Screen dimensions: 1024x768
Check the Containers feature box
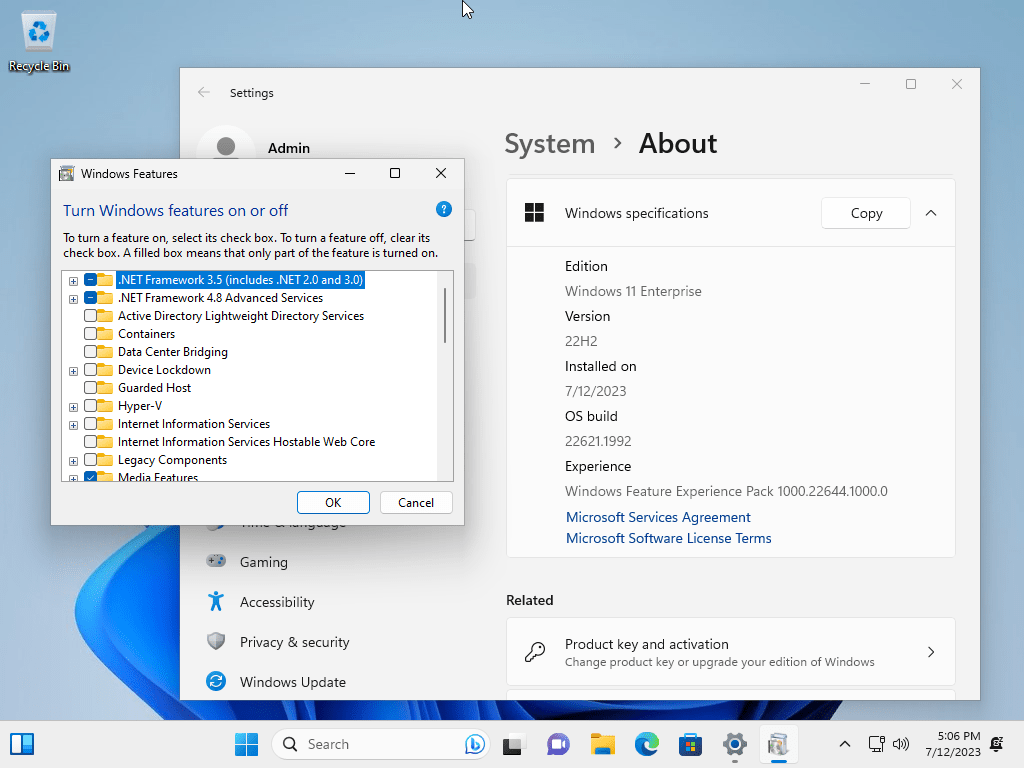(x=90, y=334)
